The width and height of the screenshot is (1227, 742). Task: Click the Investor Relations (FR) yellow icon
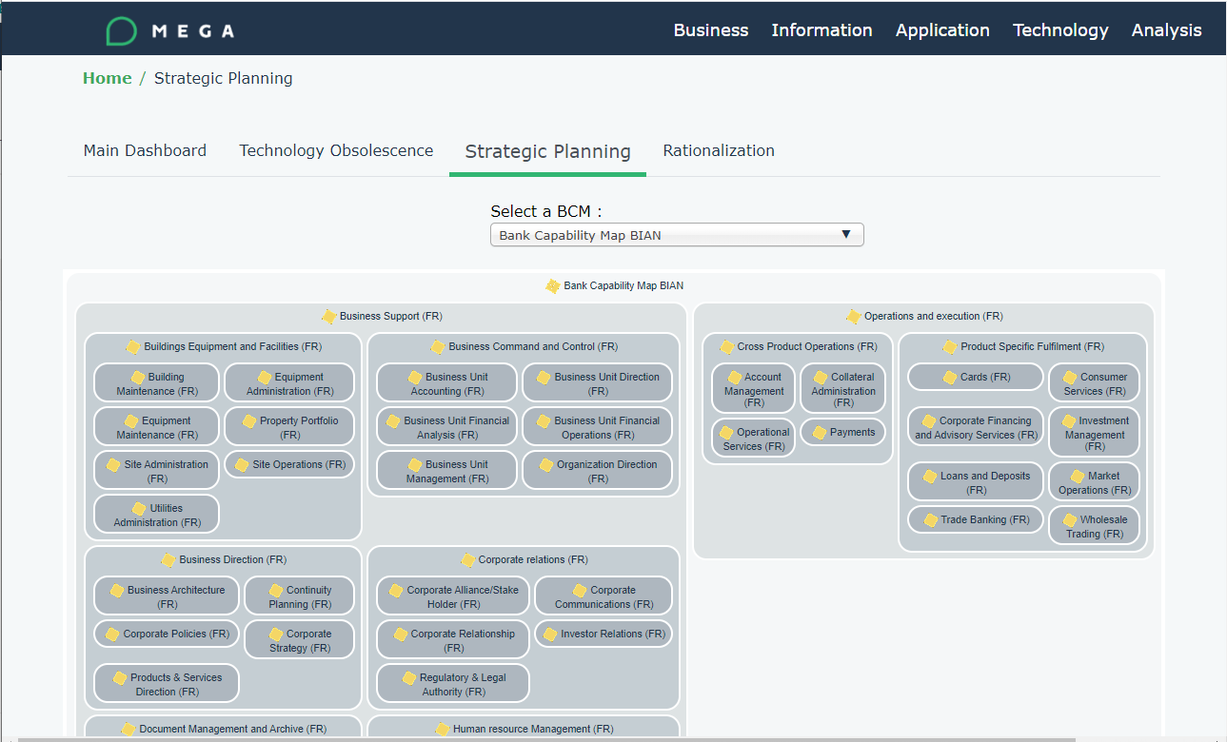point(549,634)
